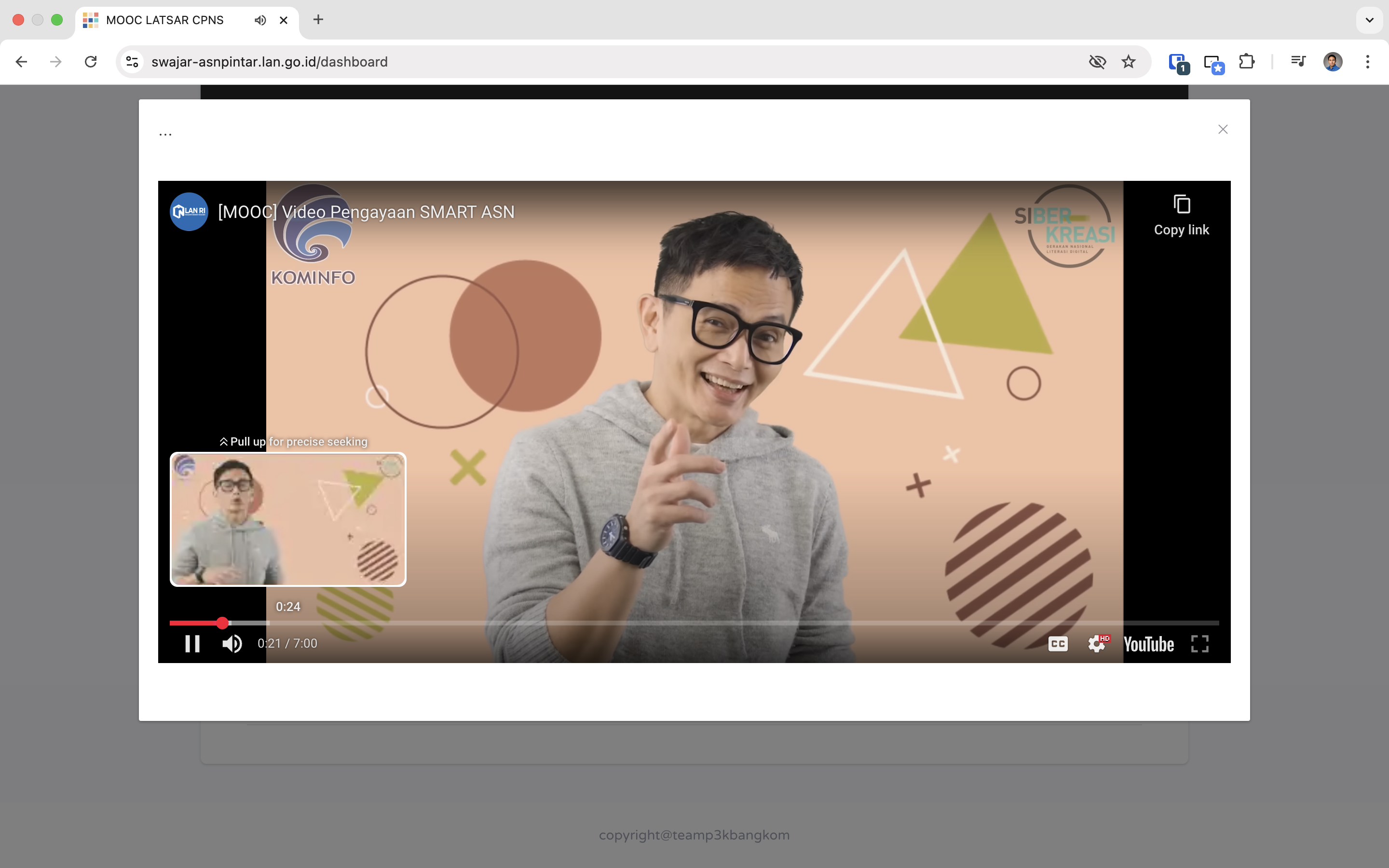This screenshot has width=1389, height=868.
Task: Pause the YouTube video
Action: (192, 644)
